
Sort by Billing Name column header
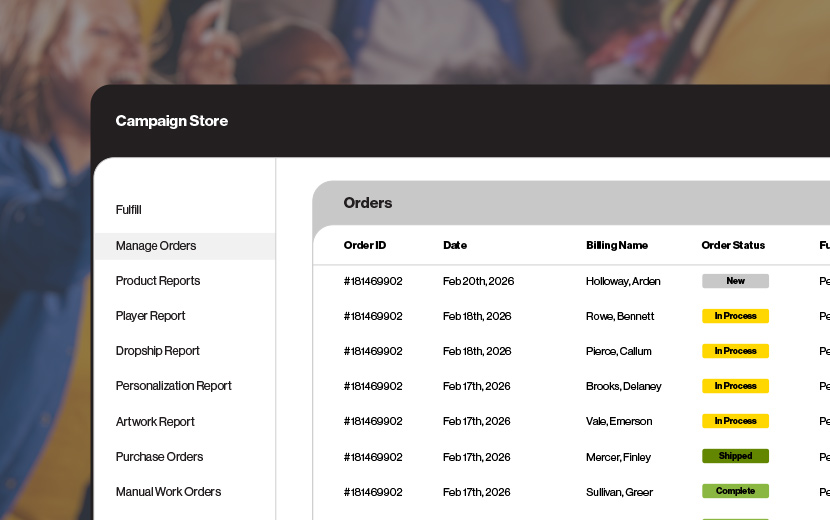tap(617, 245)
